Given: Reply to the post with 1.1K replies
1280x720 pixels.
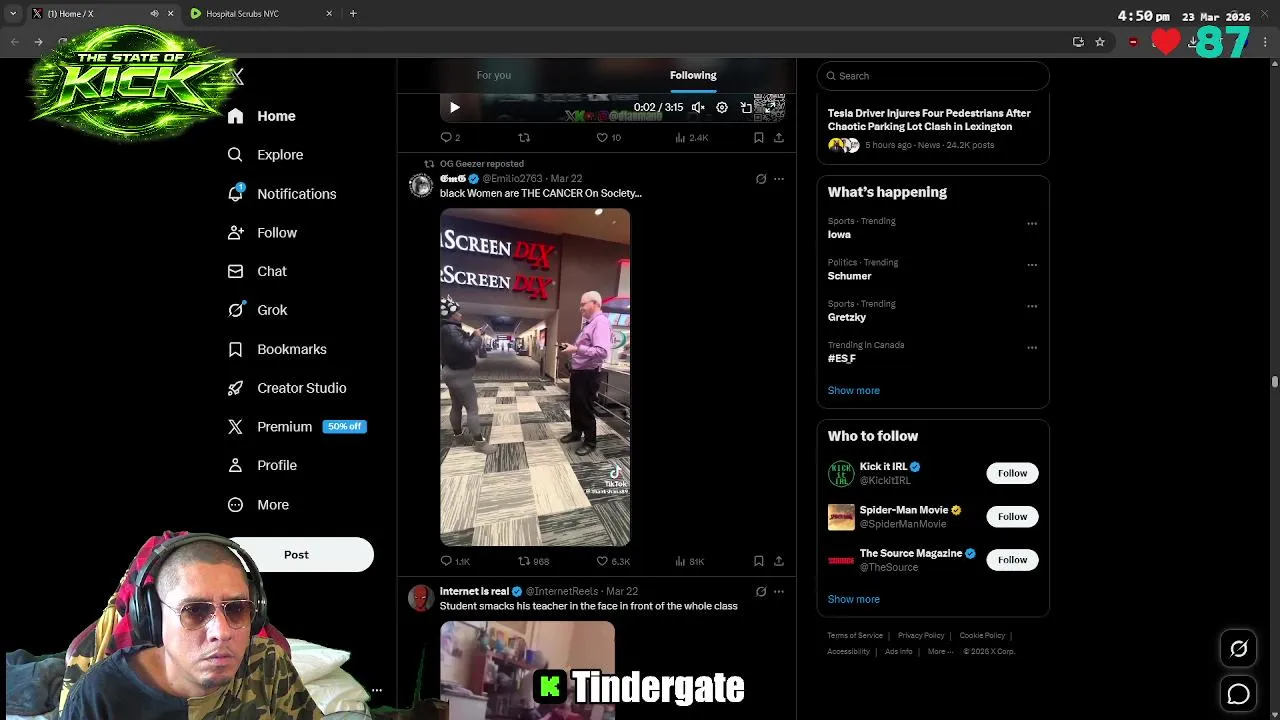Looking at the screenshot, I should pos(455,561).
